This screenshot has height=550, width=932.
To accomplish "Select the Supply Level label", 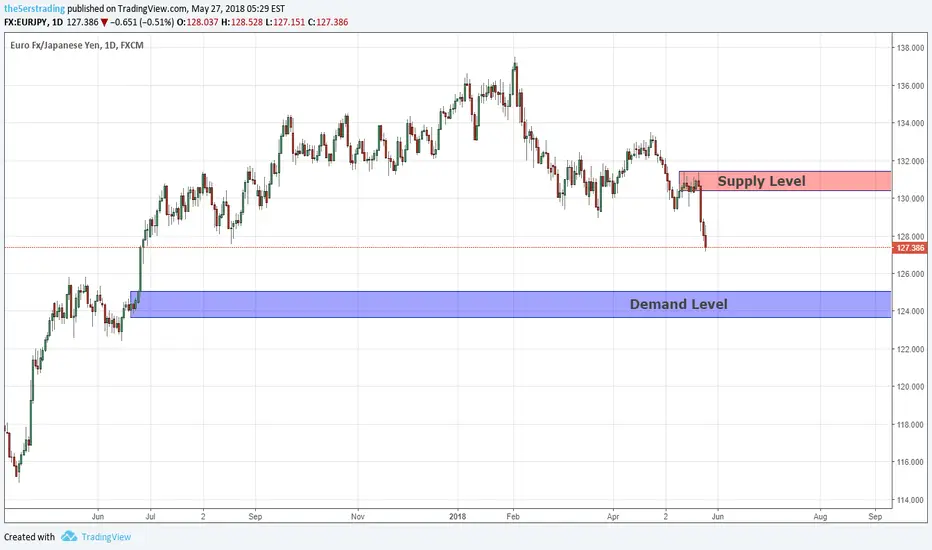I will (x=761, y=181).
